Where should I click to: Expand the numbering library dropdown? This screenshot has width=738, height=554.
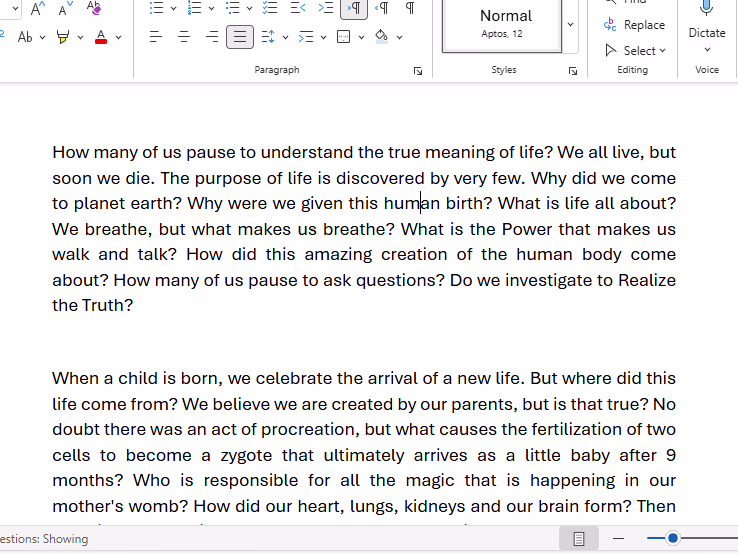(x=211, y=8)
